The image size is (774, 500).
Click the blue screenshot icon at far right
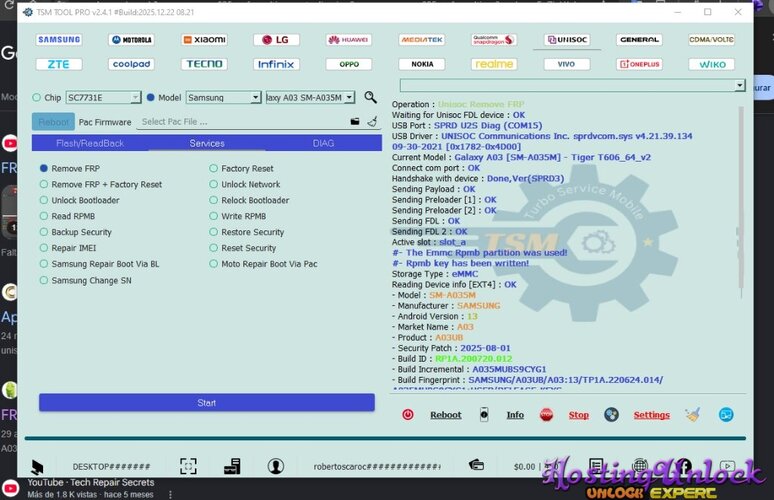(726, 415)
